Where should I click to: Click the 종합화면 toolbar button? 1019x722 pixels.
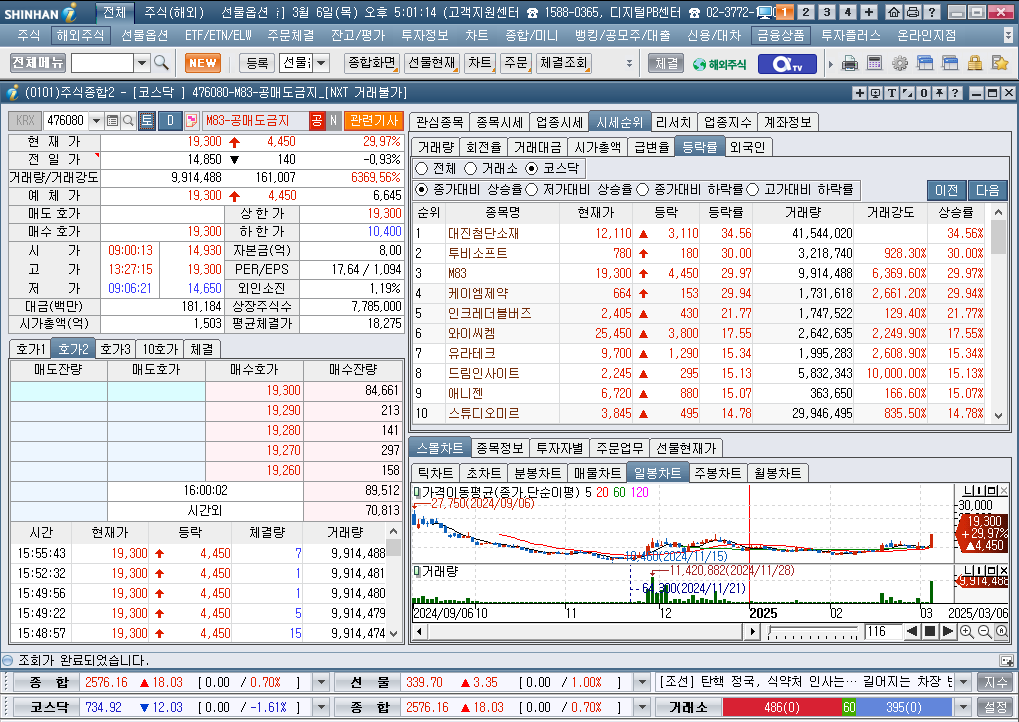[371, 63]
